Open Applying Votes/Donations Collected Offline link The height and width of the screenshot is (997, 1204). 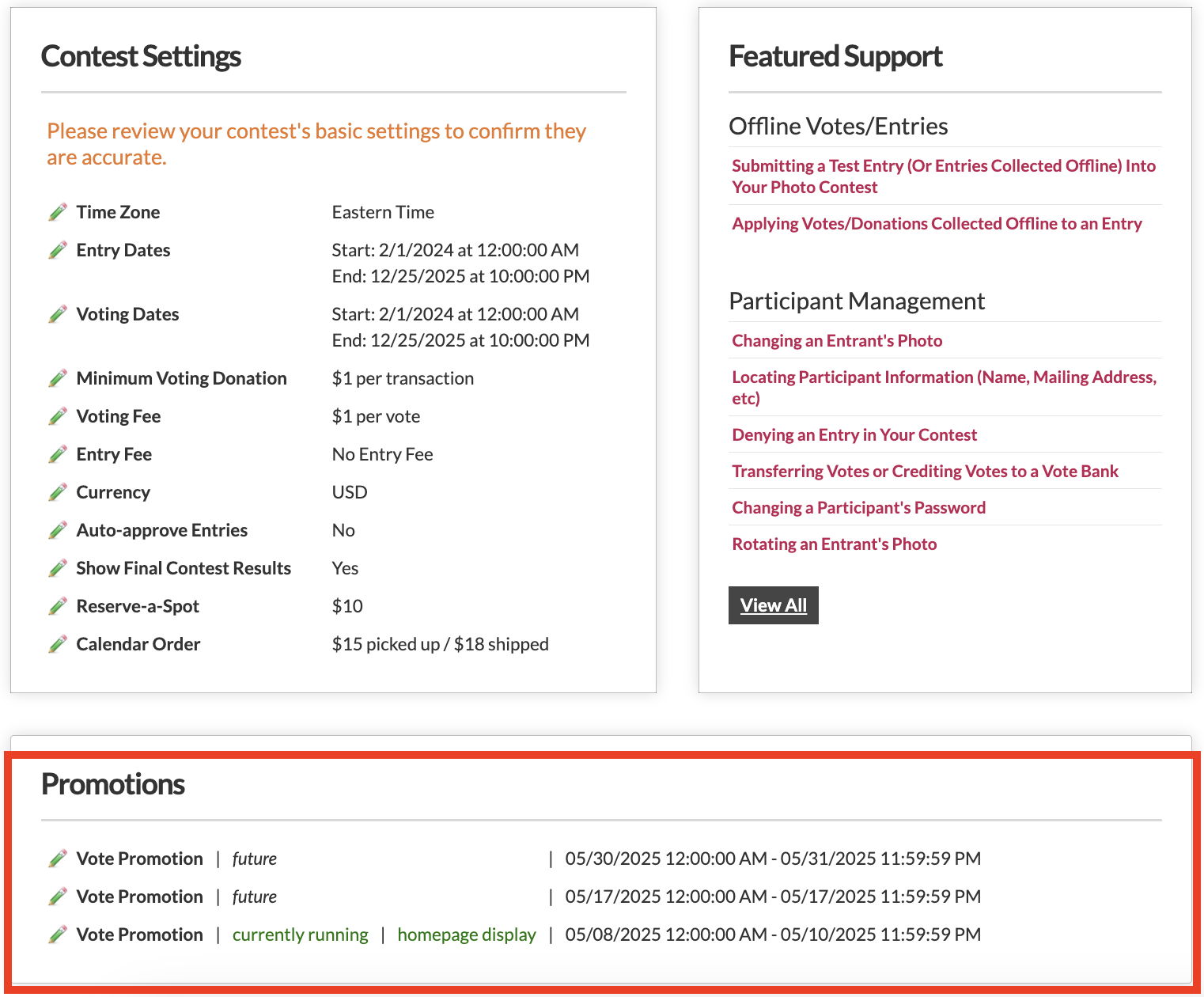tap(937, 223)
